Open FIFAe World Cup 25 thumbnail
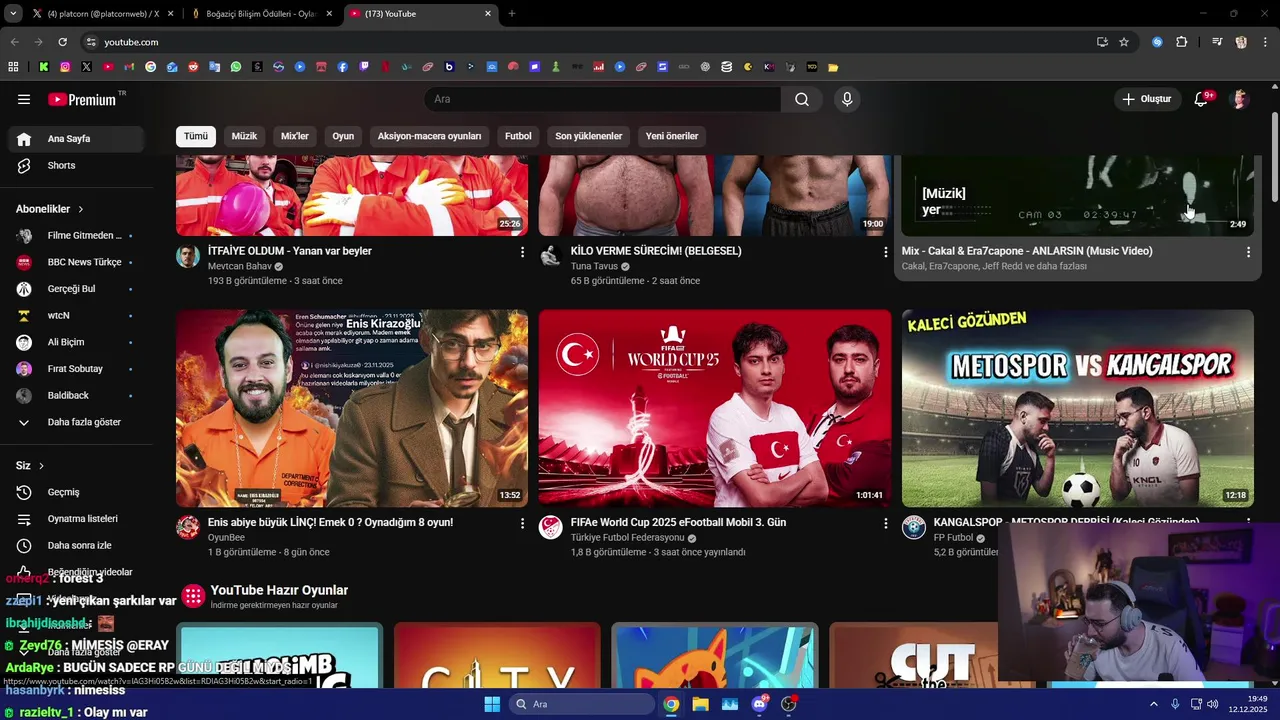 [715, 408]
